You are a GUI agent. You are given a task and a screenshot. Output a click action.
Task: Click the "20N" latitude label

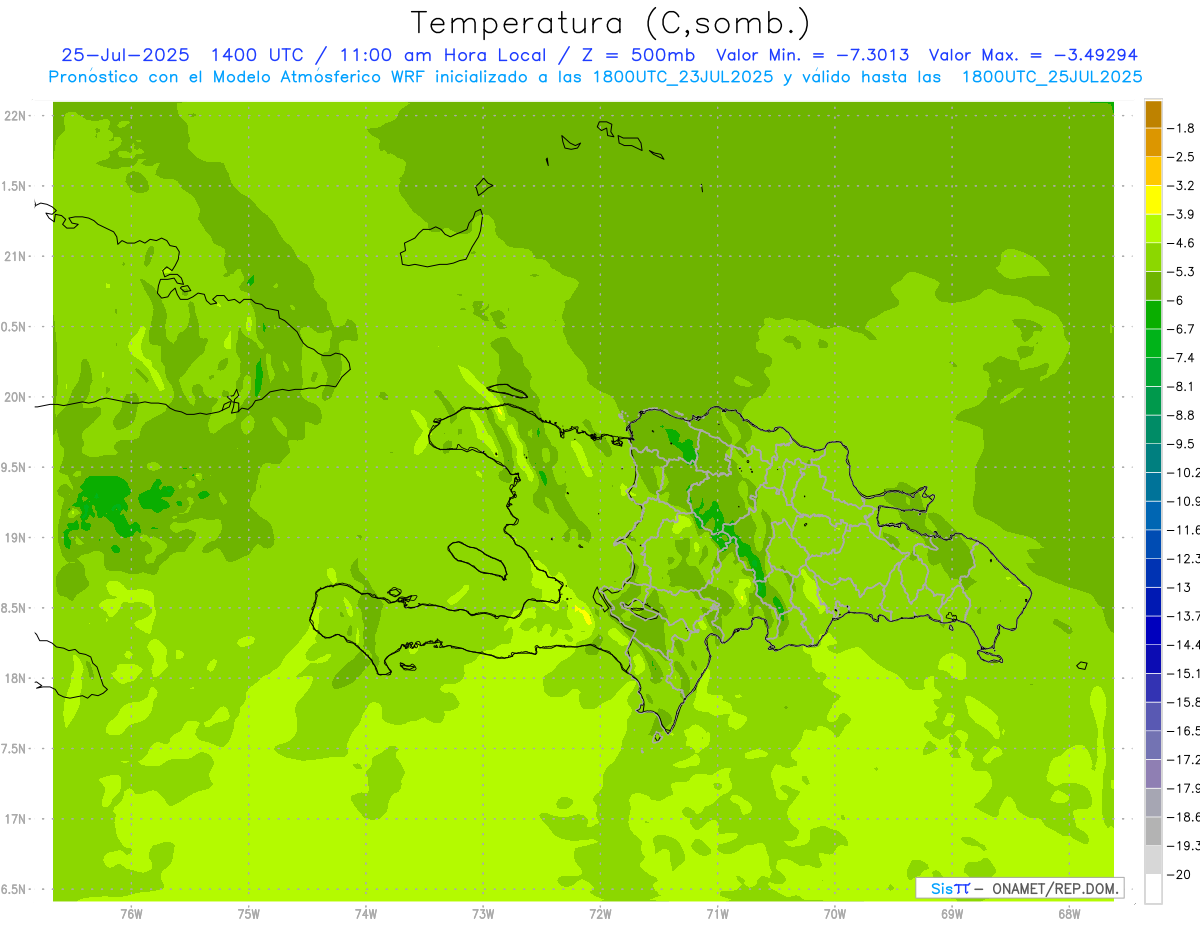coord(16,397)
